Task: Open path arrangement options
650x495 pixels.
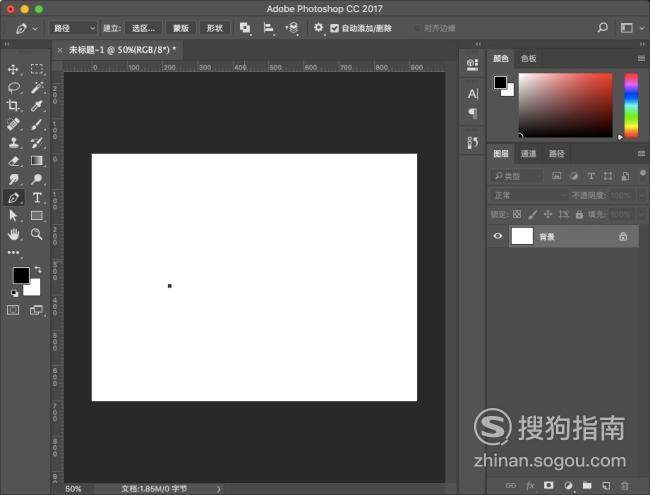Action: pos(292,28)
